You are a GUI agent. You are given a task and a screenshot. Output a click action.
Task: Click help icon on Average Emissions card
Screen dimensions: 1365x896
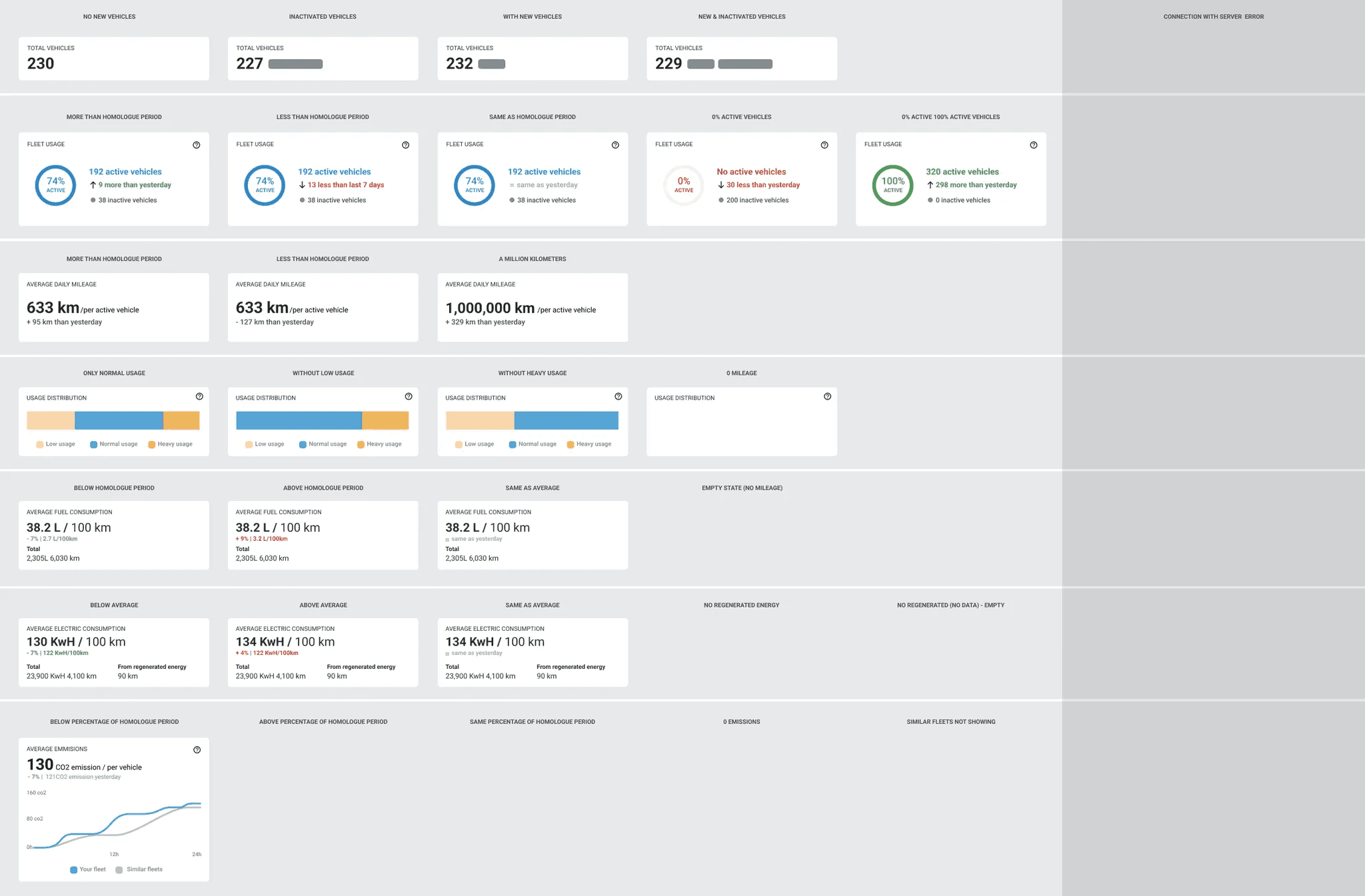197,750
